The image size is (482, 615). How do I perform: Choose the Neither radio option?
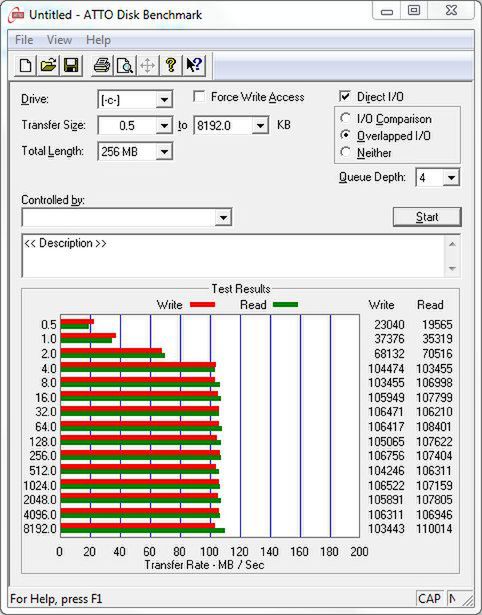(x=346, y=152)
